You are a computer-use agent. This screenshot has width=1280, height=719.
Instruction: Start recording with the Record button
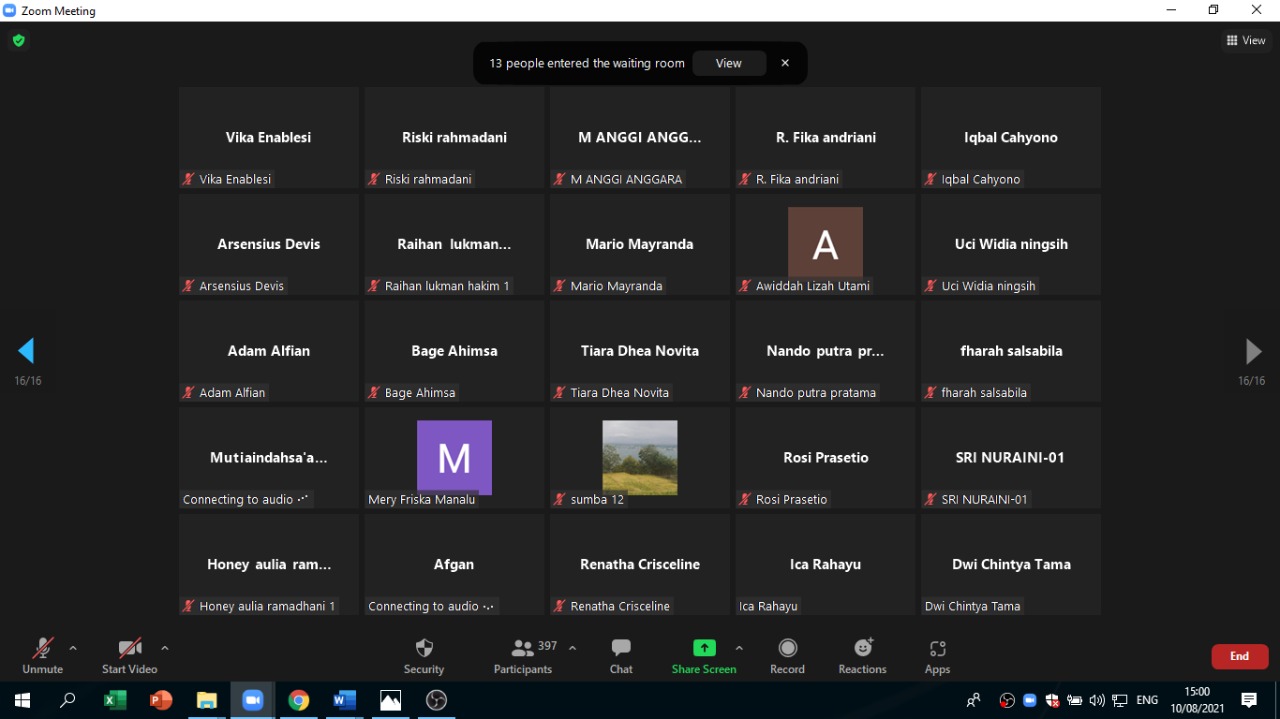point(787,655)
